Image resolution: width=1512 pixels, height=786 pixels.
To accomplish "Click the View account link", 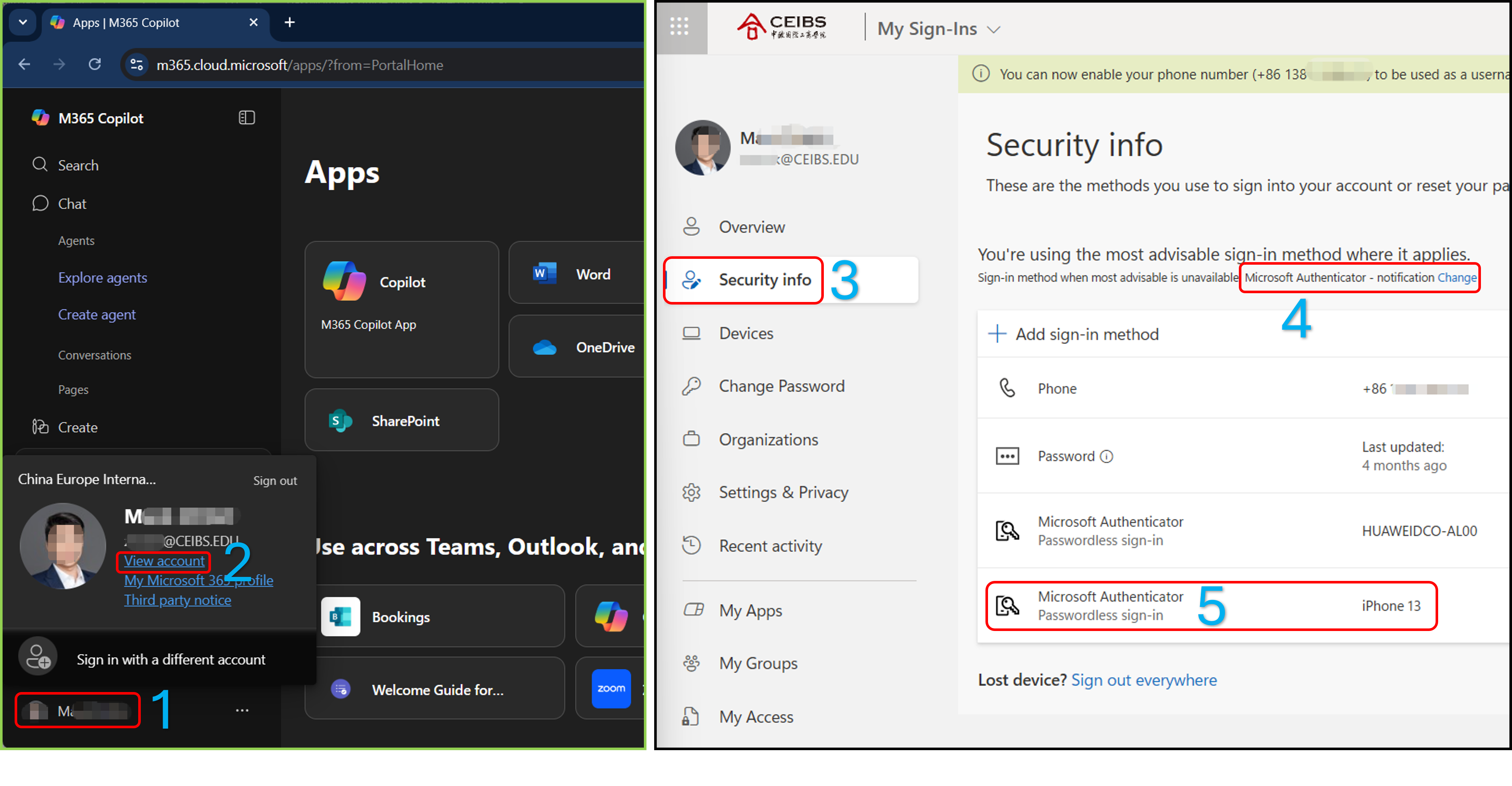I will point(164,561).
